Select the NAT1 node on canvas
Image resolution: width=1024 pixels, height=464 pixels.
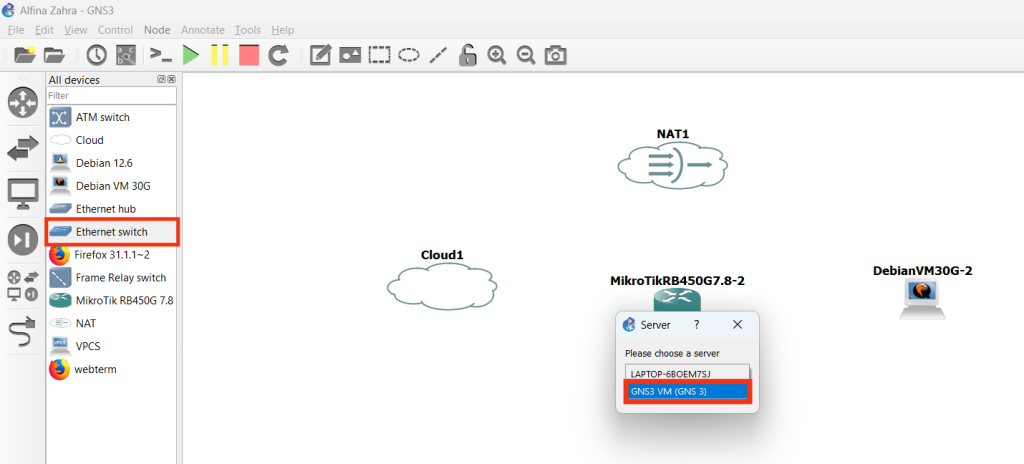pos(672,163)
